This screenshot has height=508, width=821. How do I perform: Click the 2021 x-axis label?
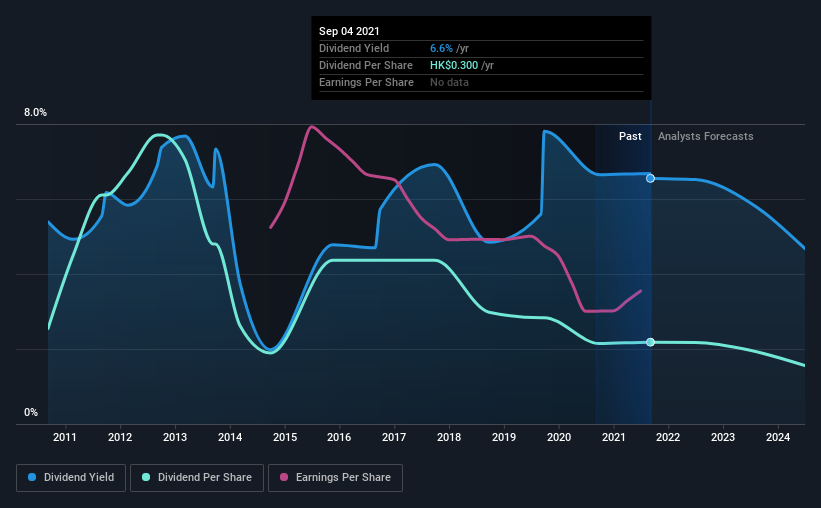(x=614, y=437)
